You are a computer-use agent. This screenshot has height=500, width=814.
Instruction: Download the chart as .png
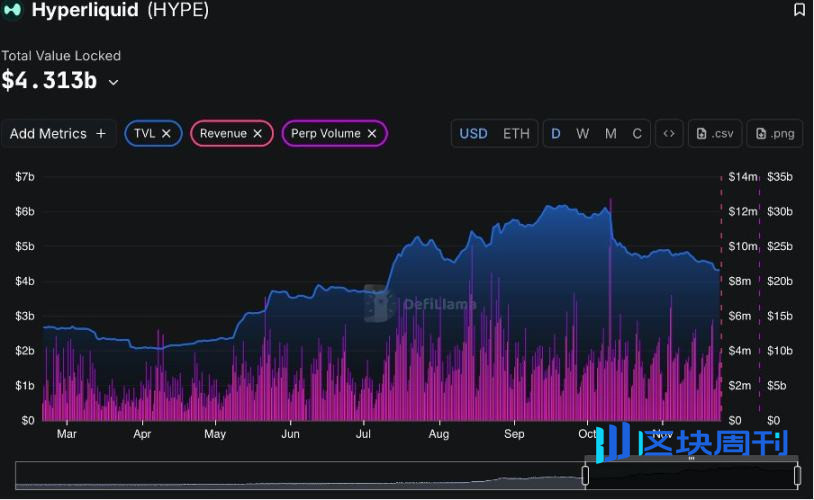click(775, 133)
